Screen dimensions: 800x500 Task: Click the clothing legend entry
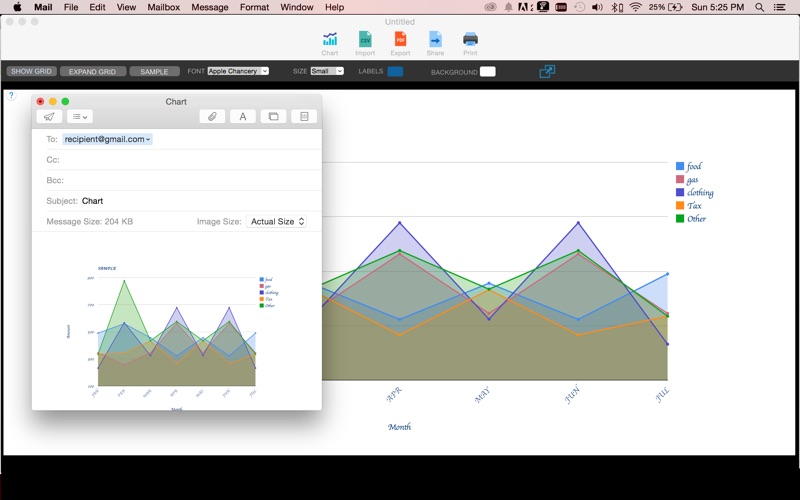point(695,192)
